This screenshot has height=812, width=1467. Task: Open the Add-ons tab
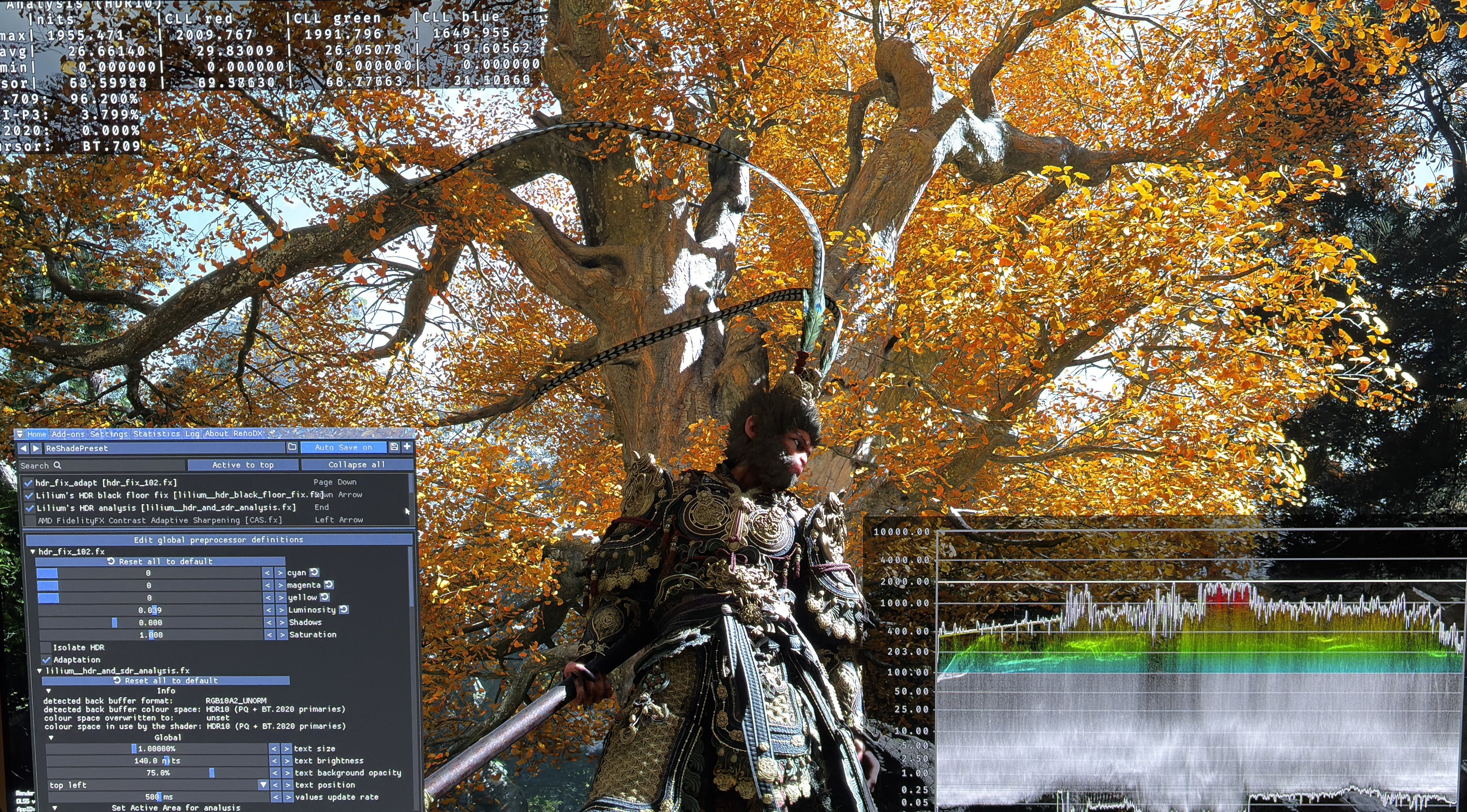coord(68,434)
